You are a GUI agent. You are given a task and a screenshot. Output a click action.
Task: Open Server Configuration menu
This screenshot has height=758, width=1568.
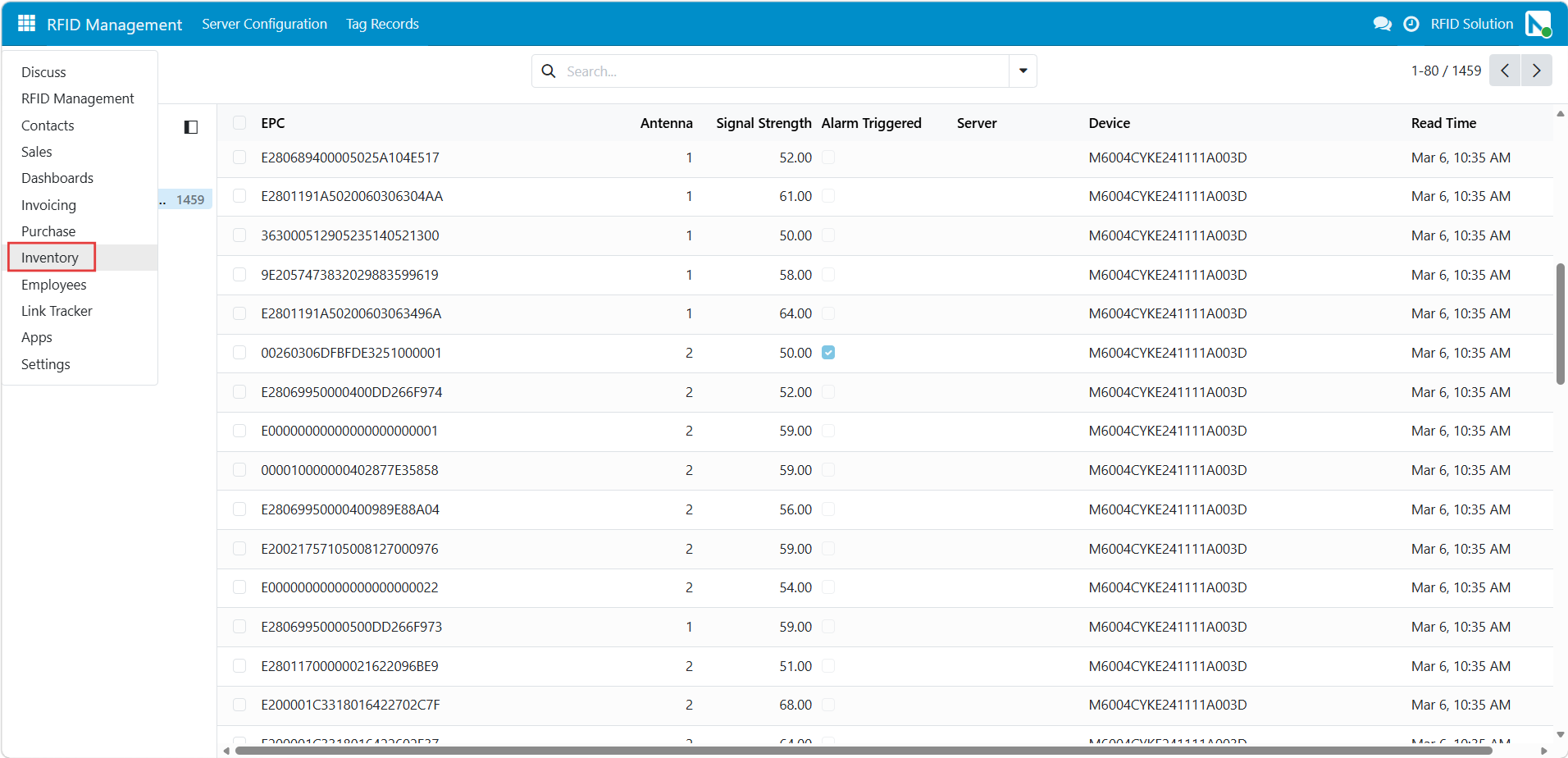point(264,24)
